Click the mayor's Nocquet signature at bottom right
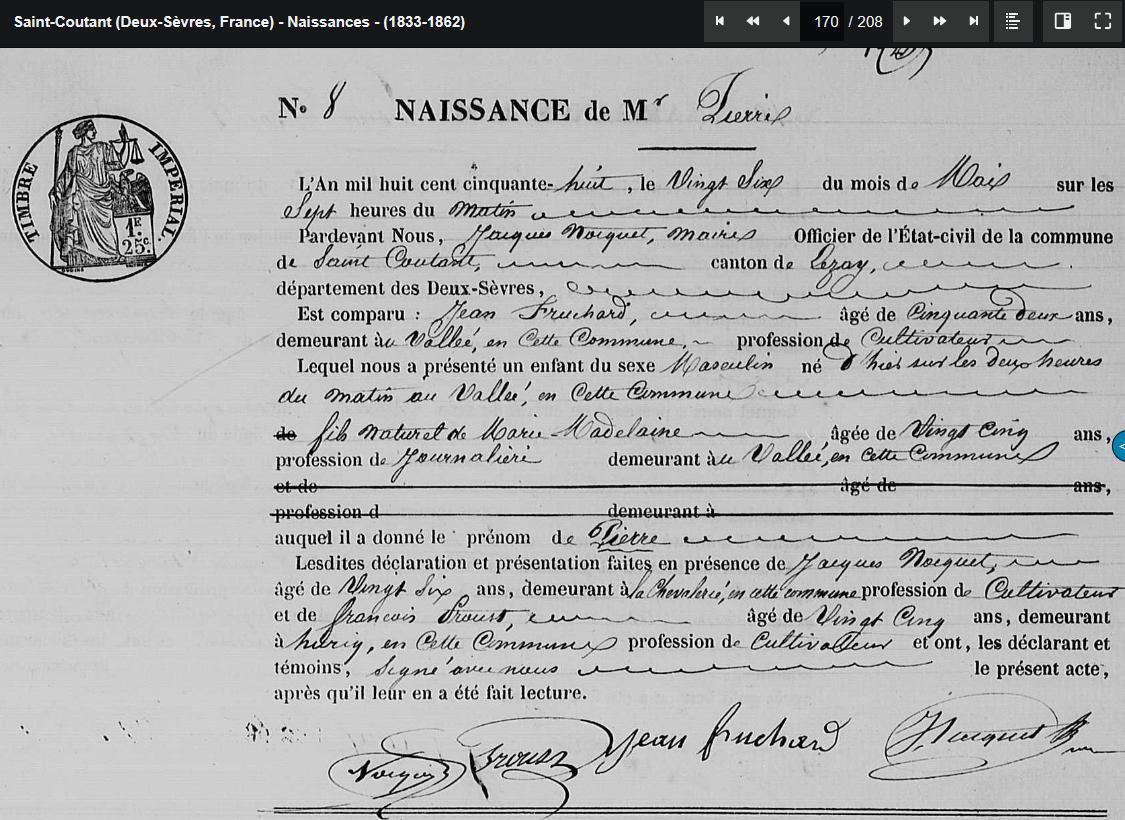This screenshot has width=1125, height=820. [x=985, y=738]
